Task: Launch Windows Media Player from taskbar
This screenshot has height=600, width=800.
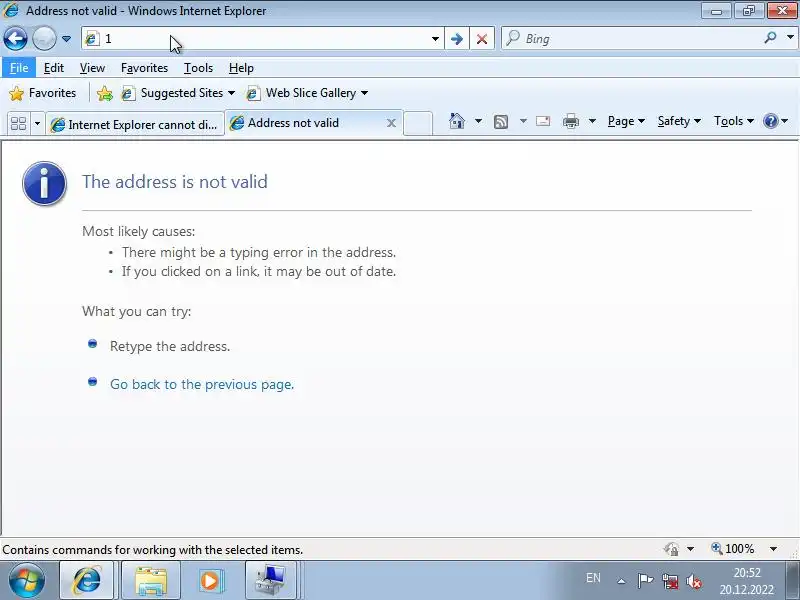Action: tap(210, 581)
